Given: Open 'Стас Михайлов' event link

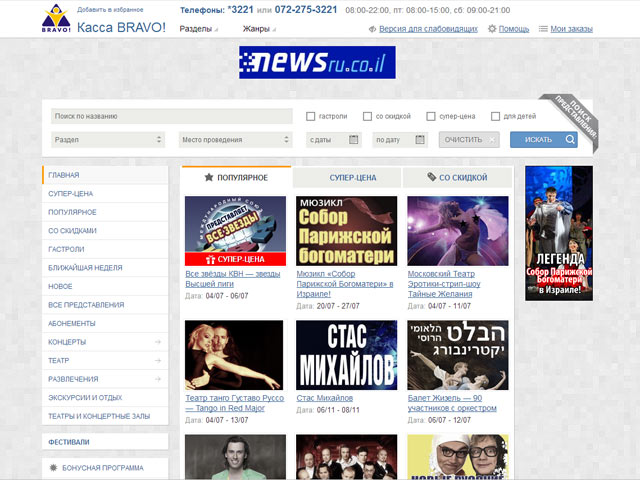Looking at the screenshot, I should coord(325,398).
